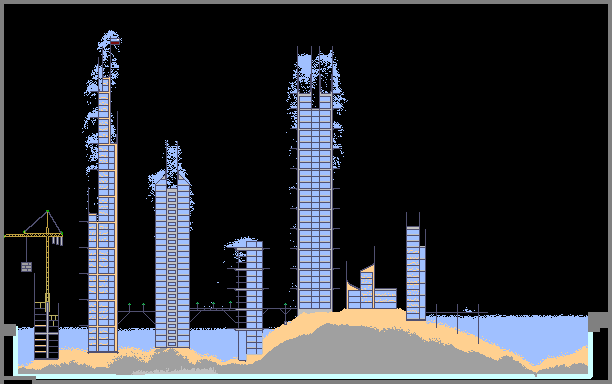
Task: Select the gray ledge block on left wall
Action: click(x=9, y=330)
